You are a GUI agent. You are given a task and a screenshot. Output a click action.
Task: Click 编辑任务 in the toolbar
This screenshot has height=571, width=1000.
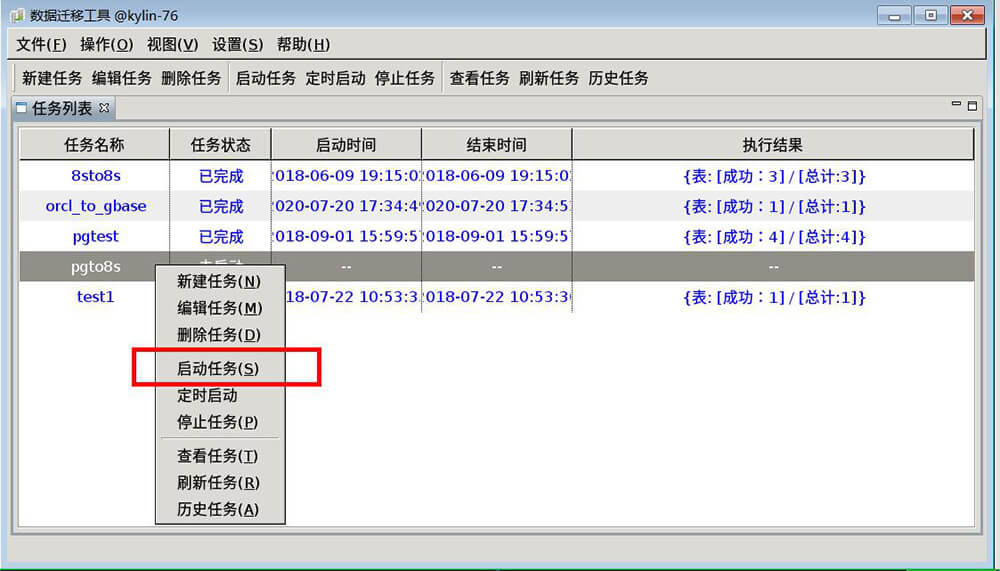122,78
